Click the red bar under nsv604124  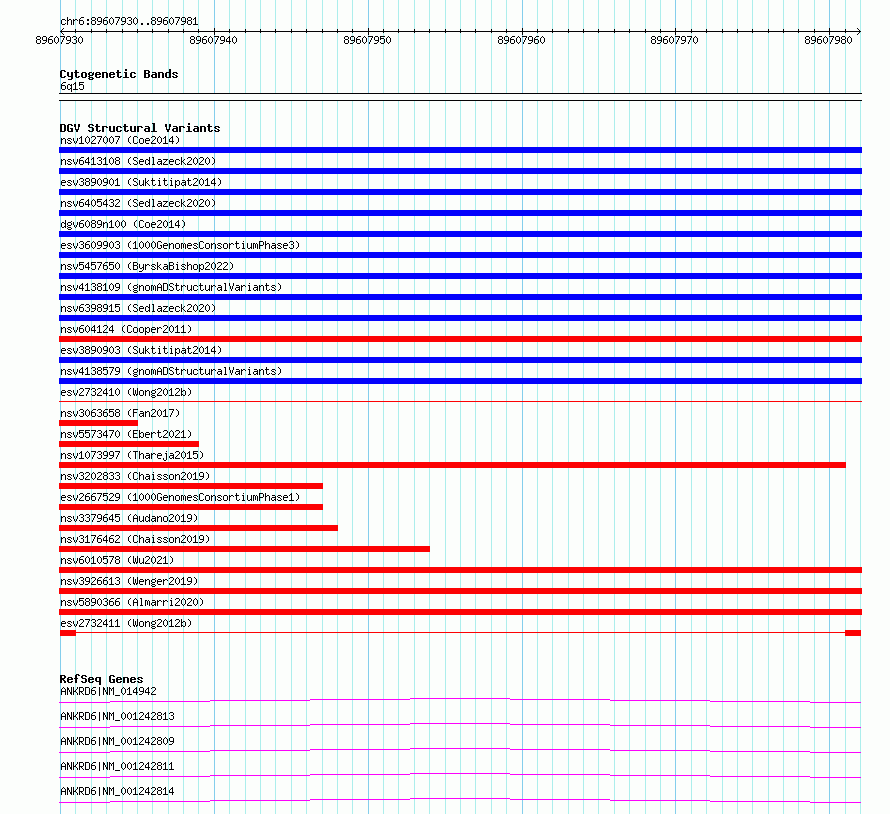[460, 339]
